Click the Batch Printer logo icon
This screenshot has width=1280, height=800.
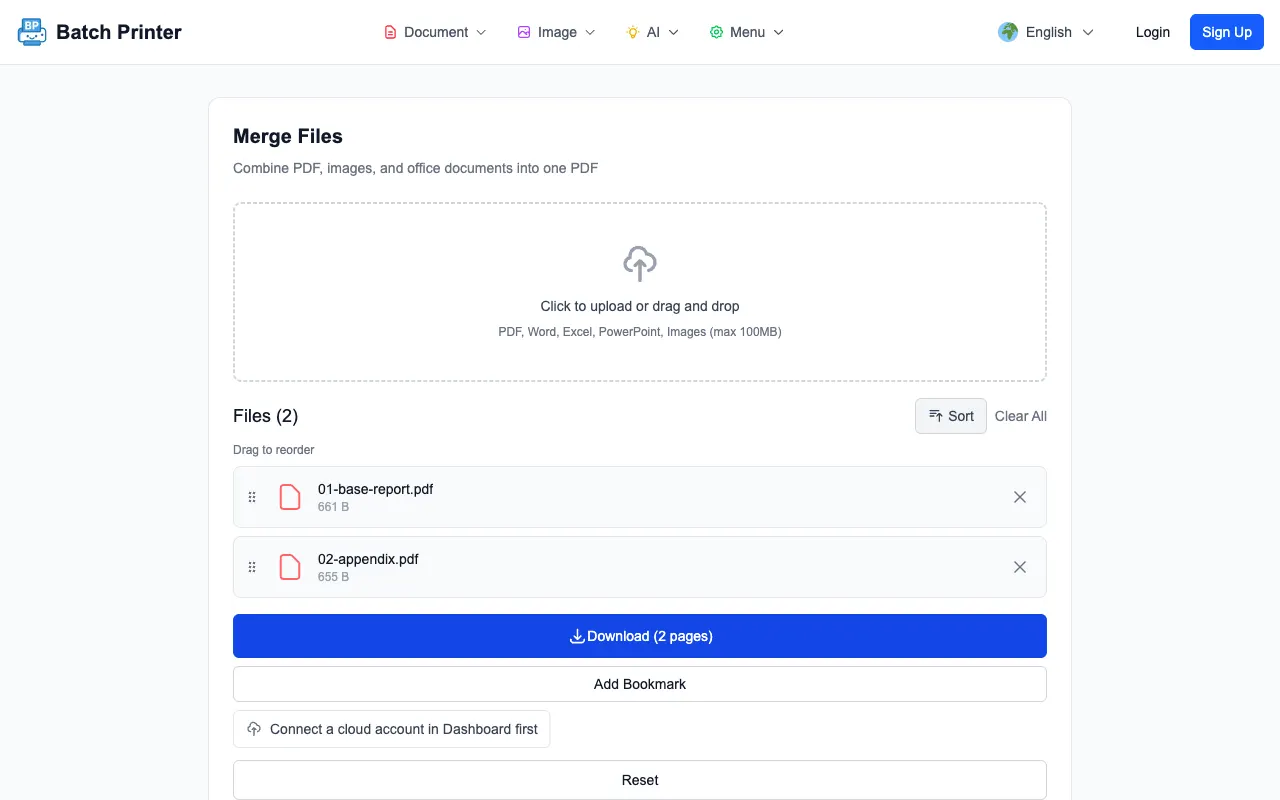[32, 32]
